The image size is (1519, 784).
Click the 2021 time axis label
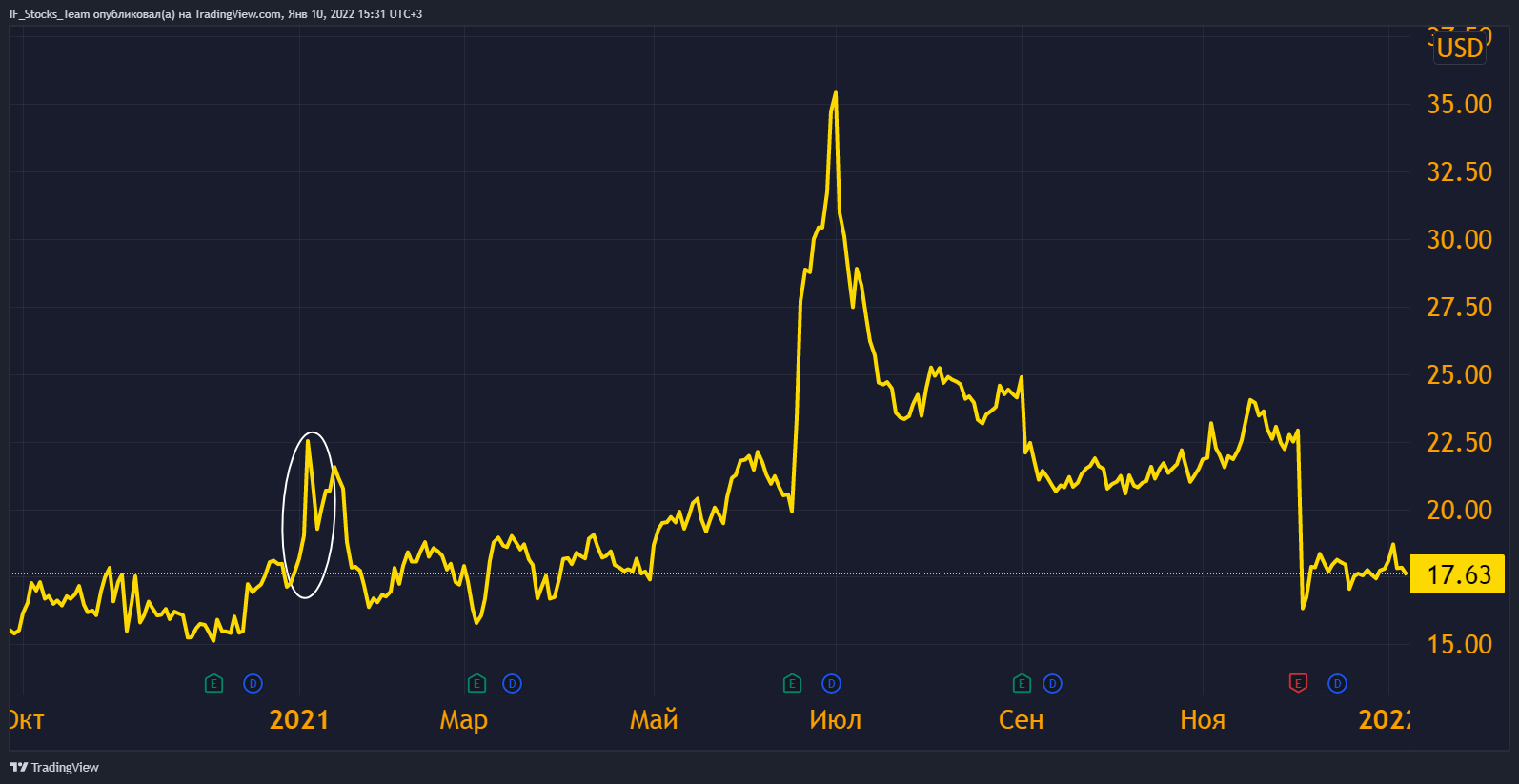299,719
